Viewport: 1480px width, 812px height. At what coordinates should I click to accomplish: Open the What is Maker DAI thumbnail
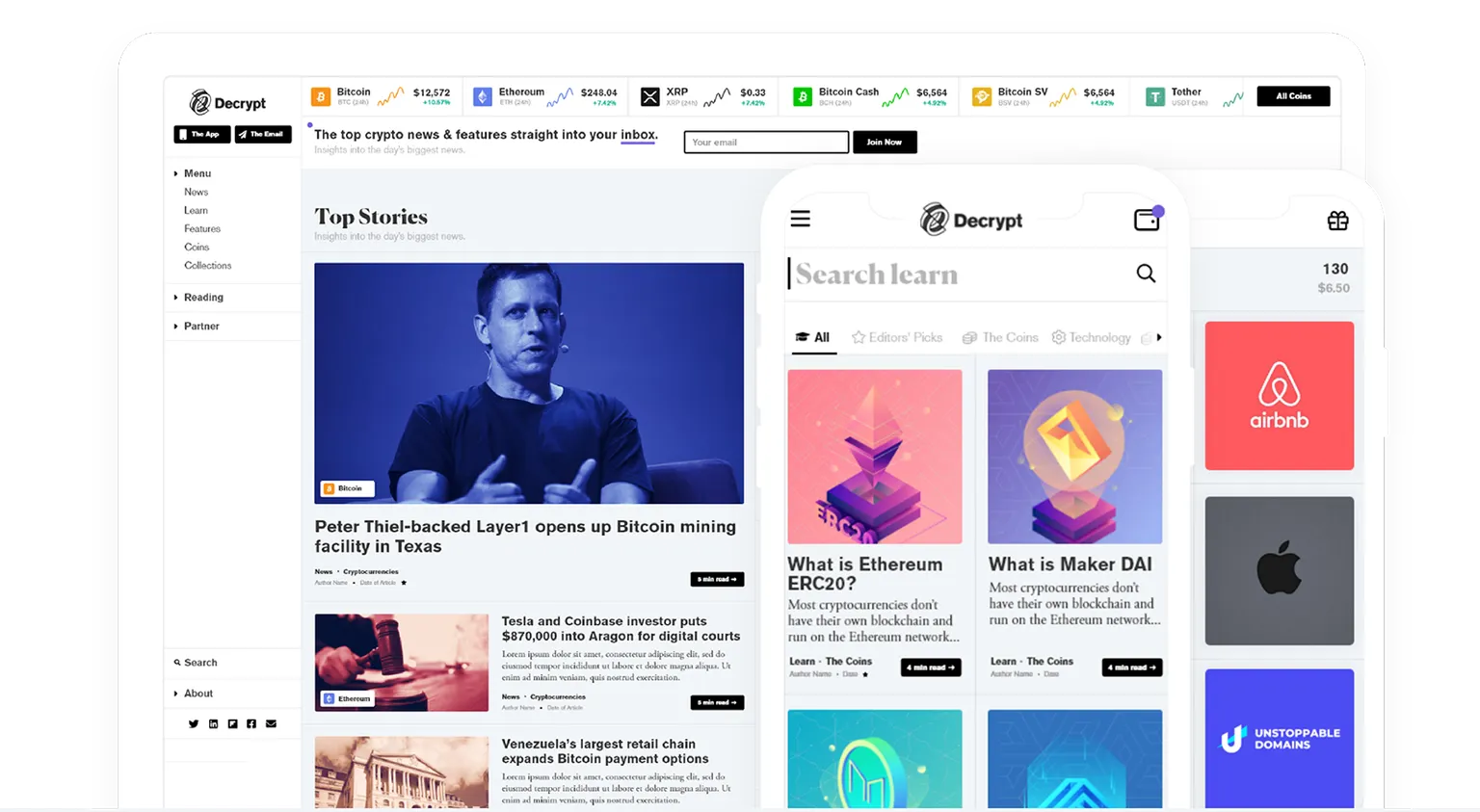coord(1075,457)
